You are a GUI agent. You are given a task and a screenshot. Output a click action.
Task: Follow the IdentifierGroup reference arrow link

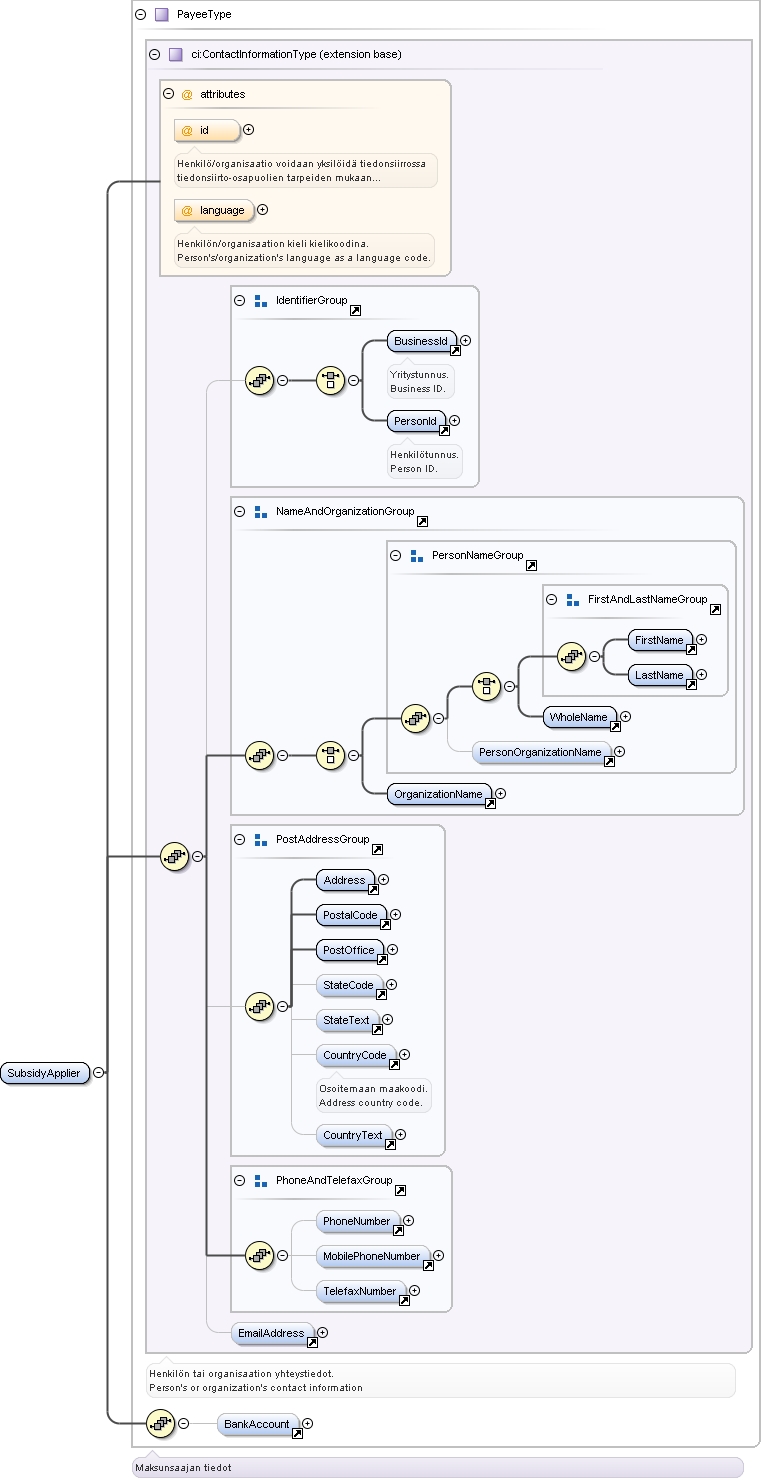pyautogui.click(x=355, y=311)
